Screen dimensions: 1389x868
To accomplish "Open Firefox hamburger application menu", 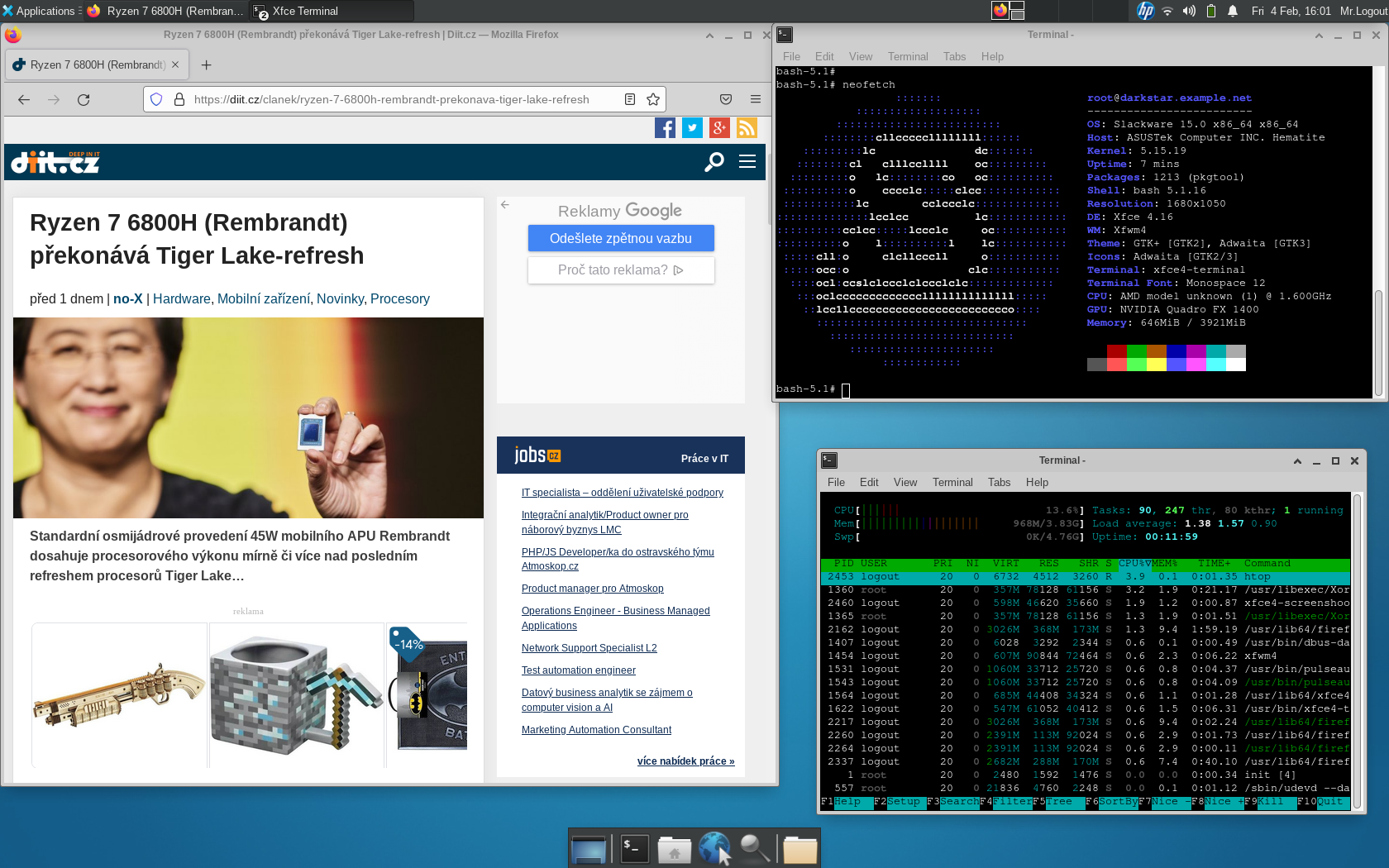I will tap(756, 99).
